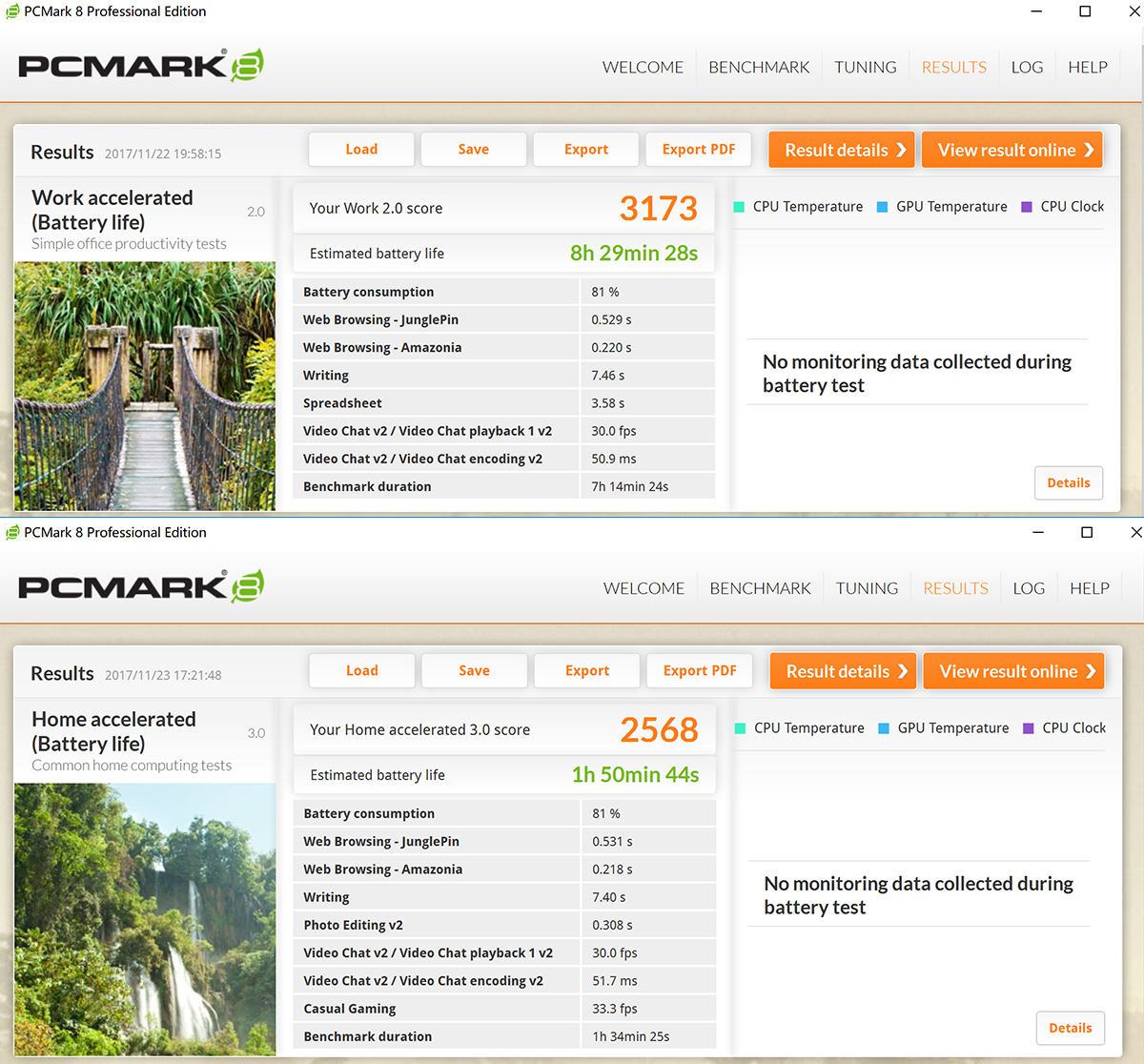Open Result details for Home accelerated result
Viewport: 1144px width, 1064px height.
coord(844,671)
